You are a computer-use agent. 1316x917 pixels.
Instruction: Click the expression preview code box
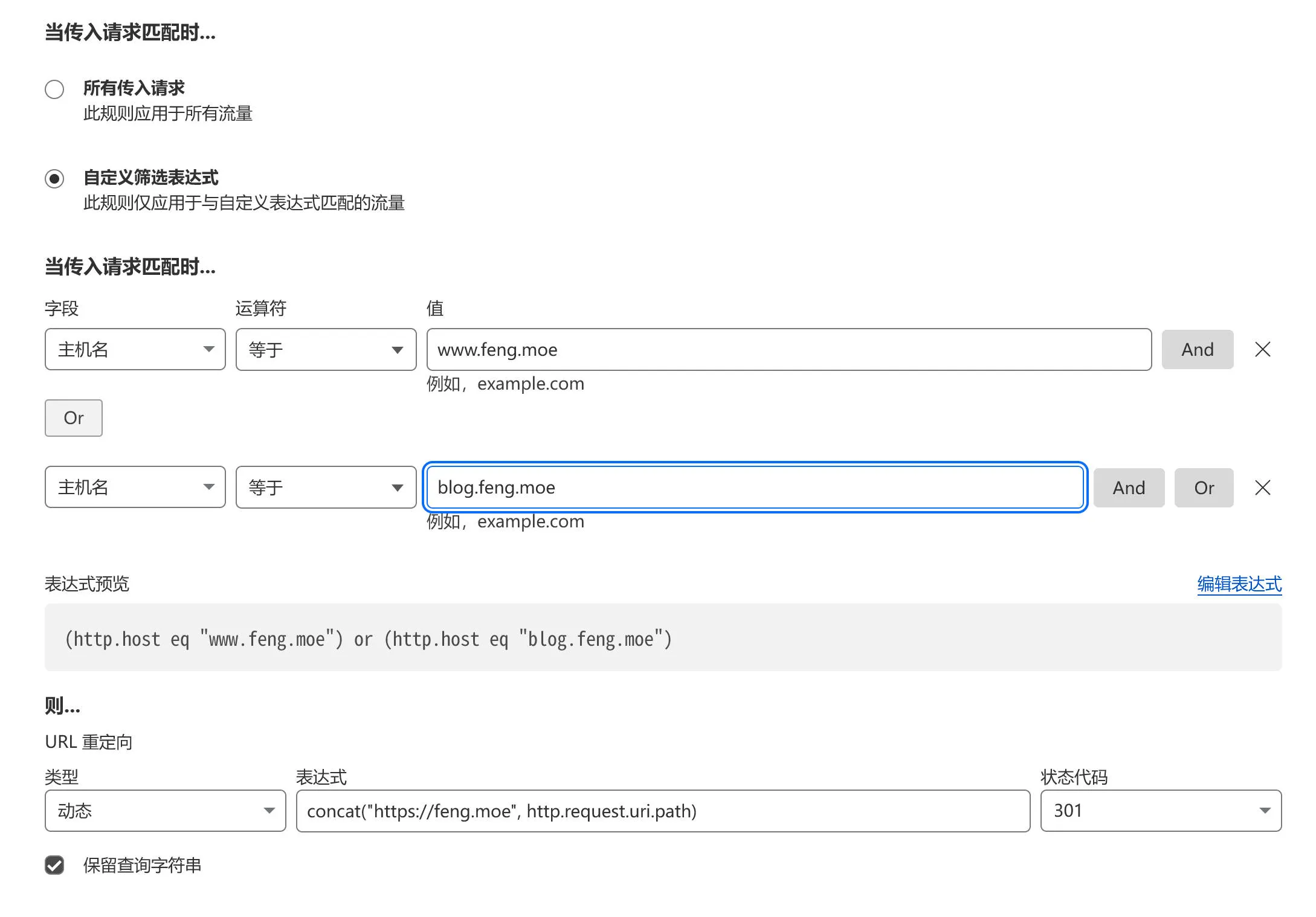click(x=663, y=637)
